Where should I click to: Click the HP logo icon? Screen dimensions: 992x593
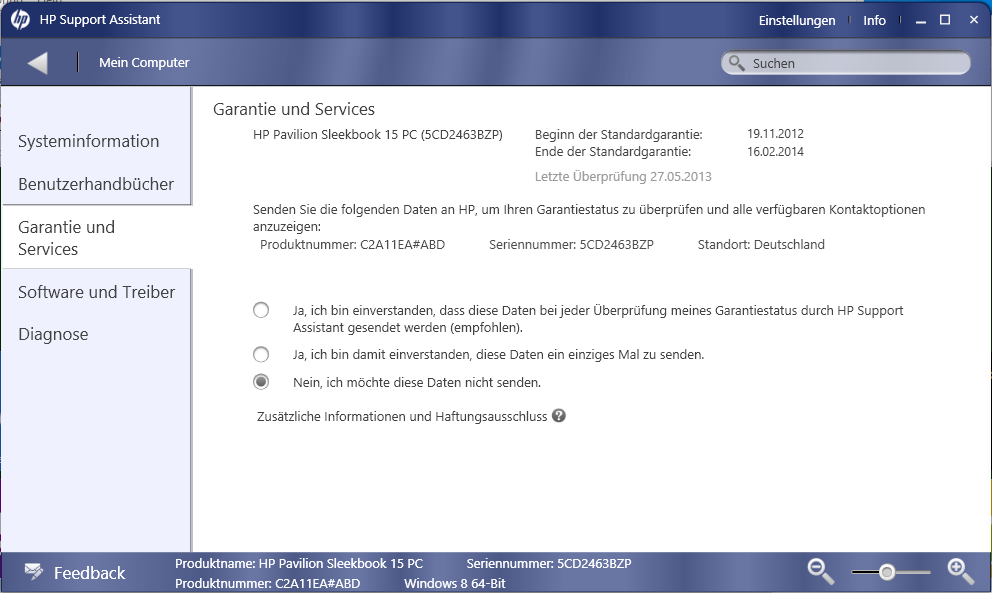[20, 20]
